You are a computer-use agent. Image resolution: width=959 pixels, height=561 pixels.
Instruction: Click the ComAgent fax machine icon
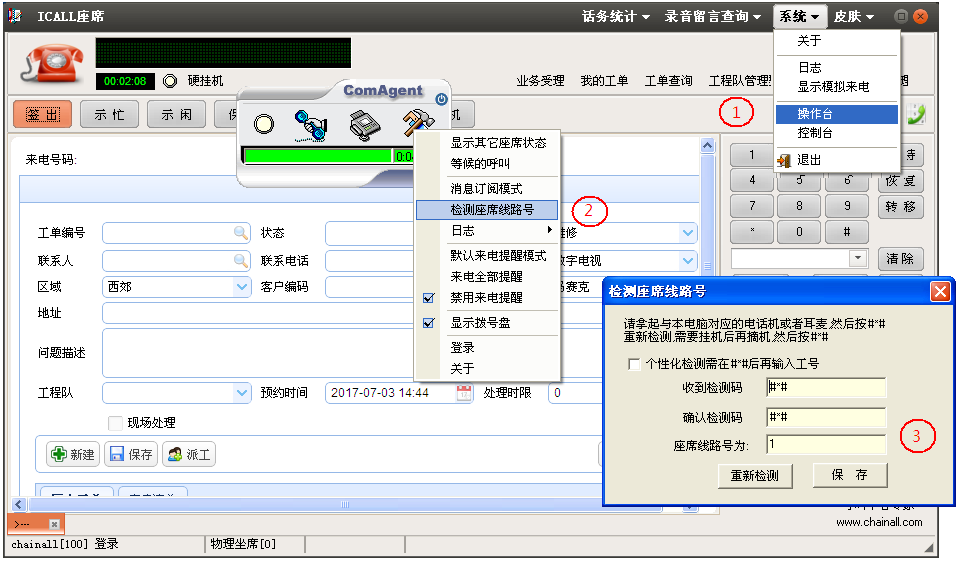pos(365,125)
